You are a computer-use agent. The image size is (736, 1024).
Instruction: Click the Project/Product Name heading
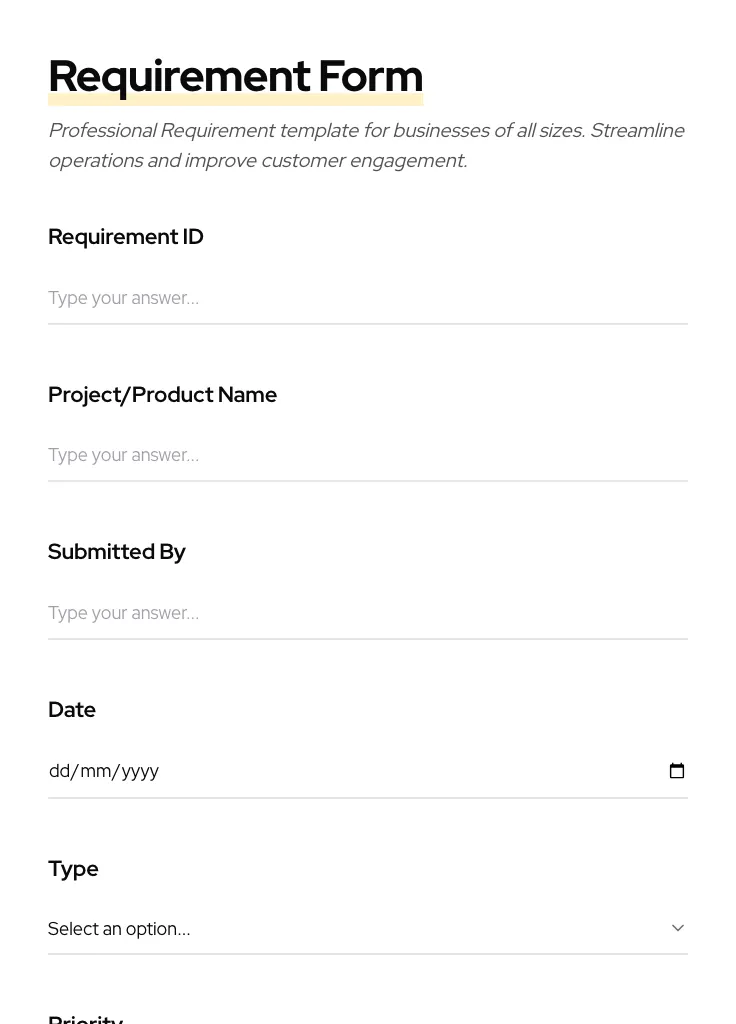click(162, 394)
